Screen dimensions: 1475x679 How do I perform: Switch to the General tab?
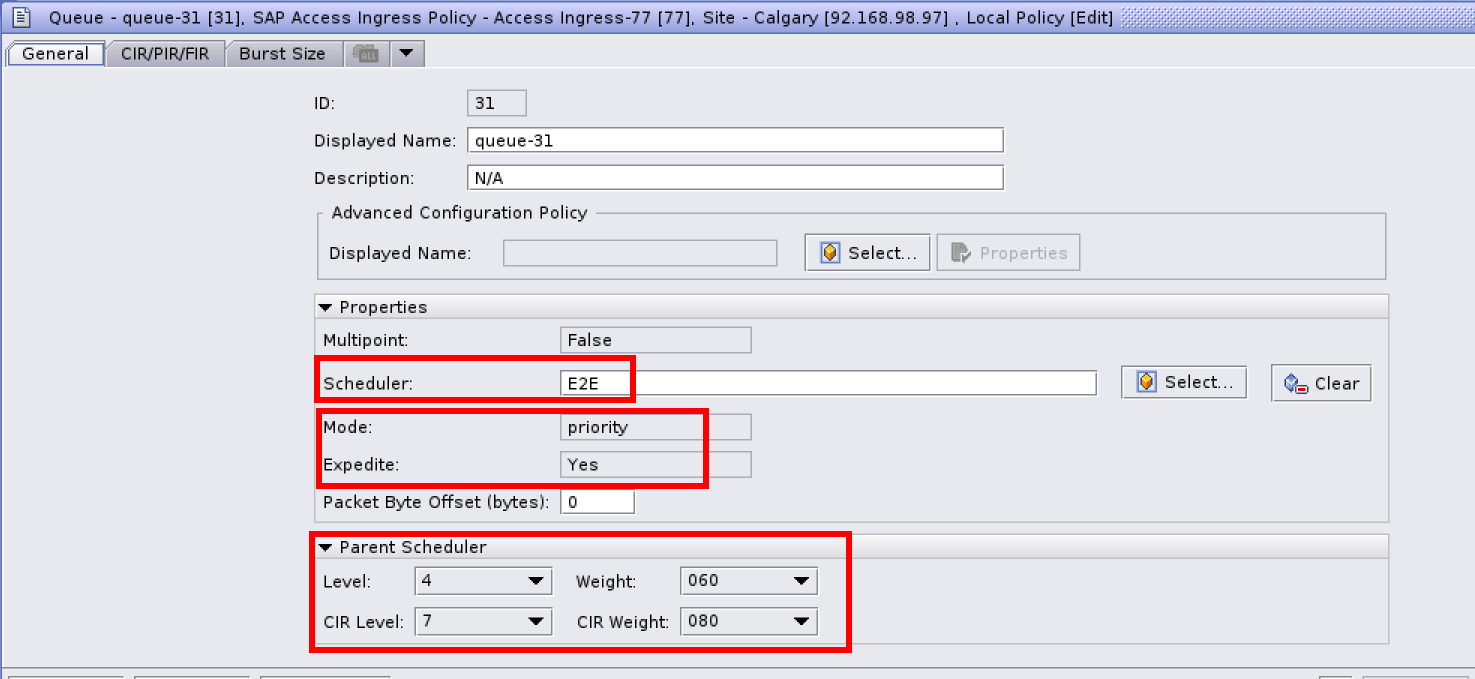coord(55,54)
